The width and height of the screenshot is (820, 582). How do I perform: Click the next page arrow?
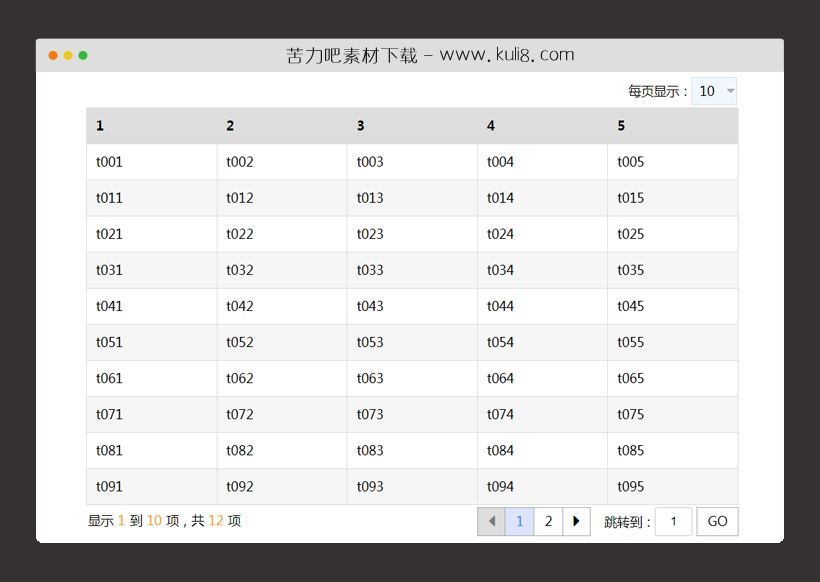coord(577,521)
